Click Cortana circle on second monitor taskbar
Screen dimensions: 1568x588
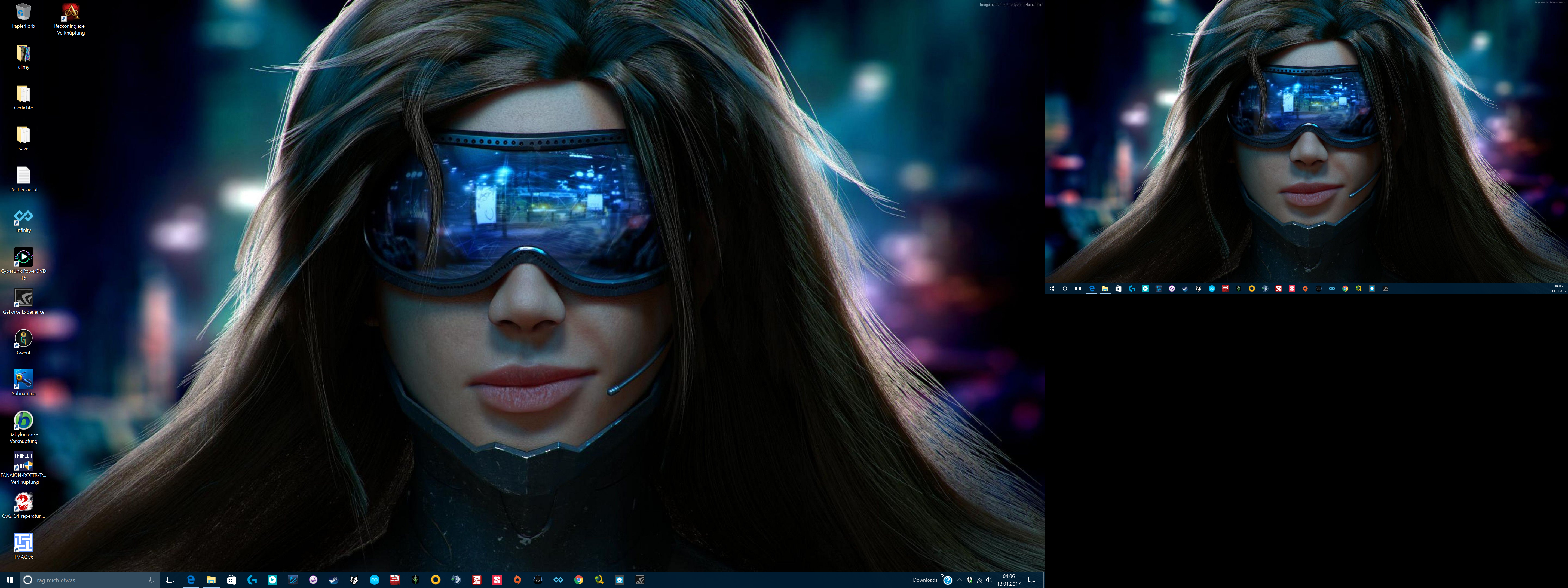(1065, 289)
